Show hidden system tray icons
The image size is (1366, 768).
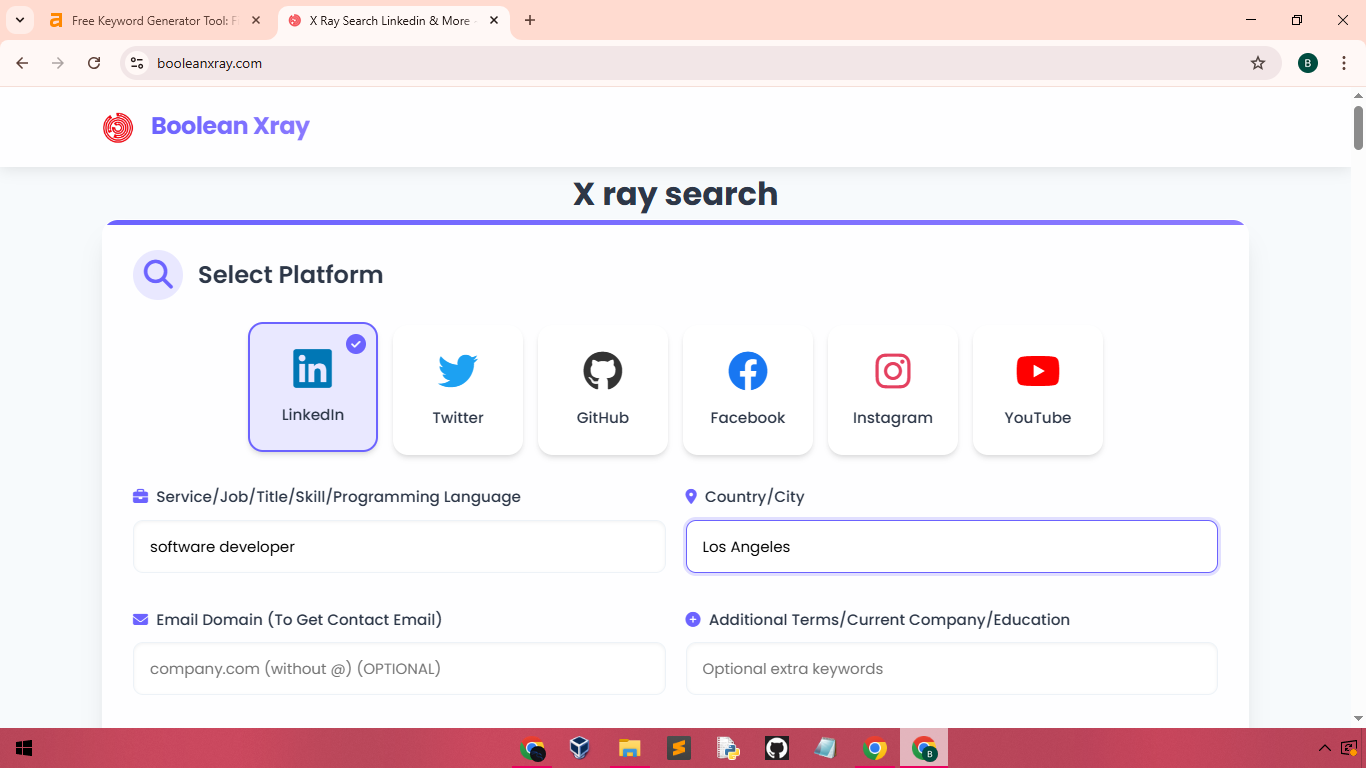tap(1324, 748)
